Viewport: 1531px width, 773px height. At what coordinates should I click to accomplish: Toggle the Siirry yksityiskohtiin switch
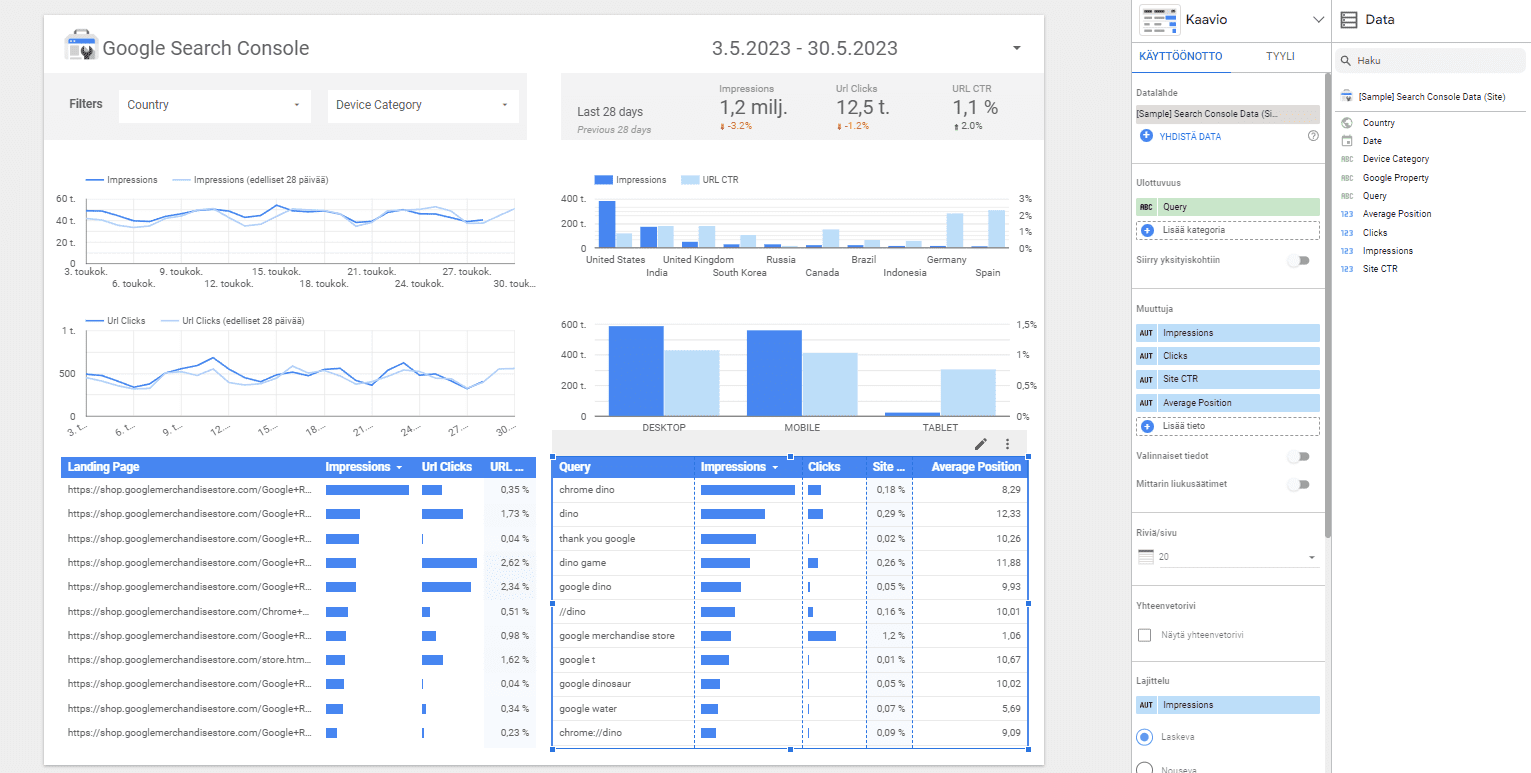pos(1298,260)
